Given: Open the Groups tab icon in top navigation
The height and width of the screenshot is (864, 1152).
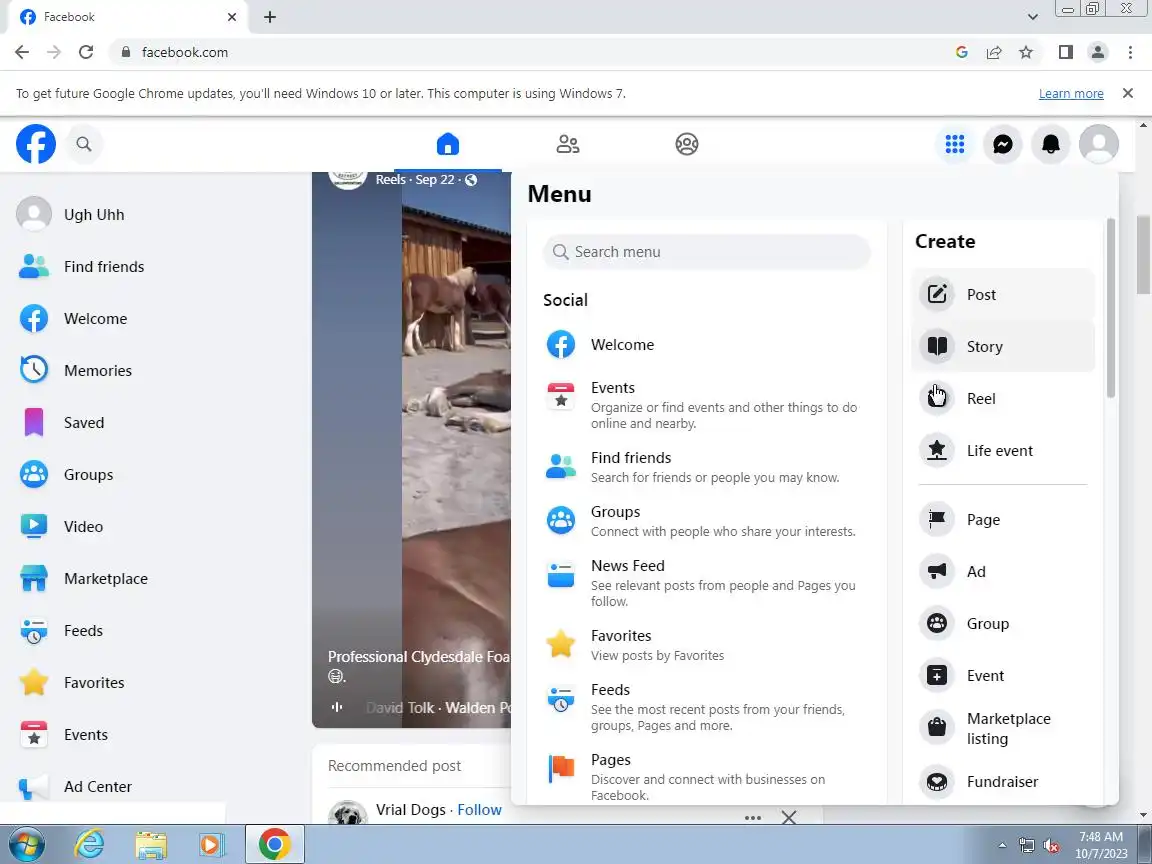Looking at the screenshot, I should coord(686,144).
